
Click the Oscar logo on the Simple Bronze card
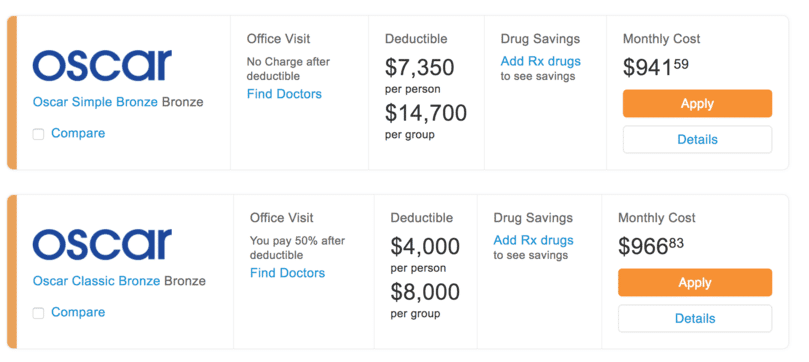coord(102,65)
